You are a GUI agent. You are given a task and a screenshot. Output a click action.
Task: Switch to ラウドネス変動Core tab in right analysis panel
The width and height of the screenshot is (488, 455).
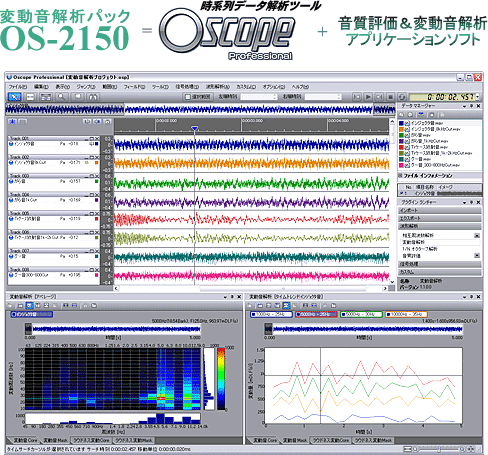pos(330,440)
